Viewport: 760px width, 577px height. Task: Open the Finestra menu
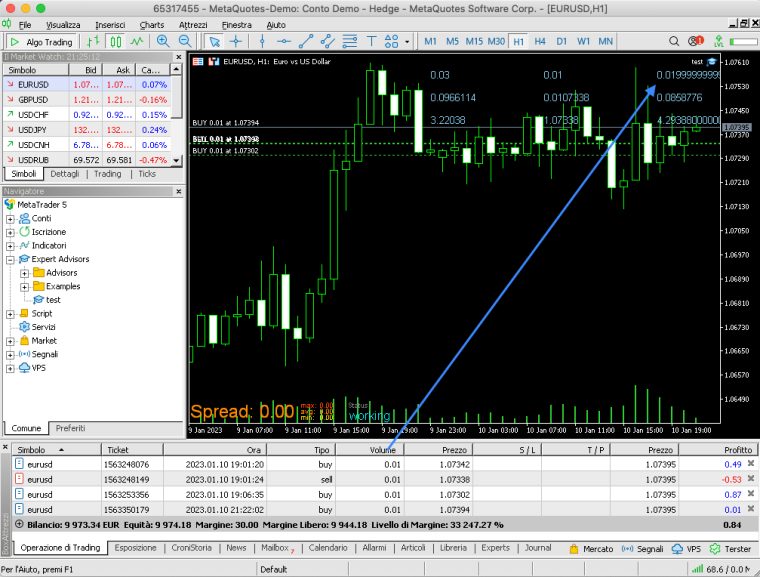237,25
